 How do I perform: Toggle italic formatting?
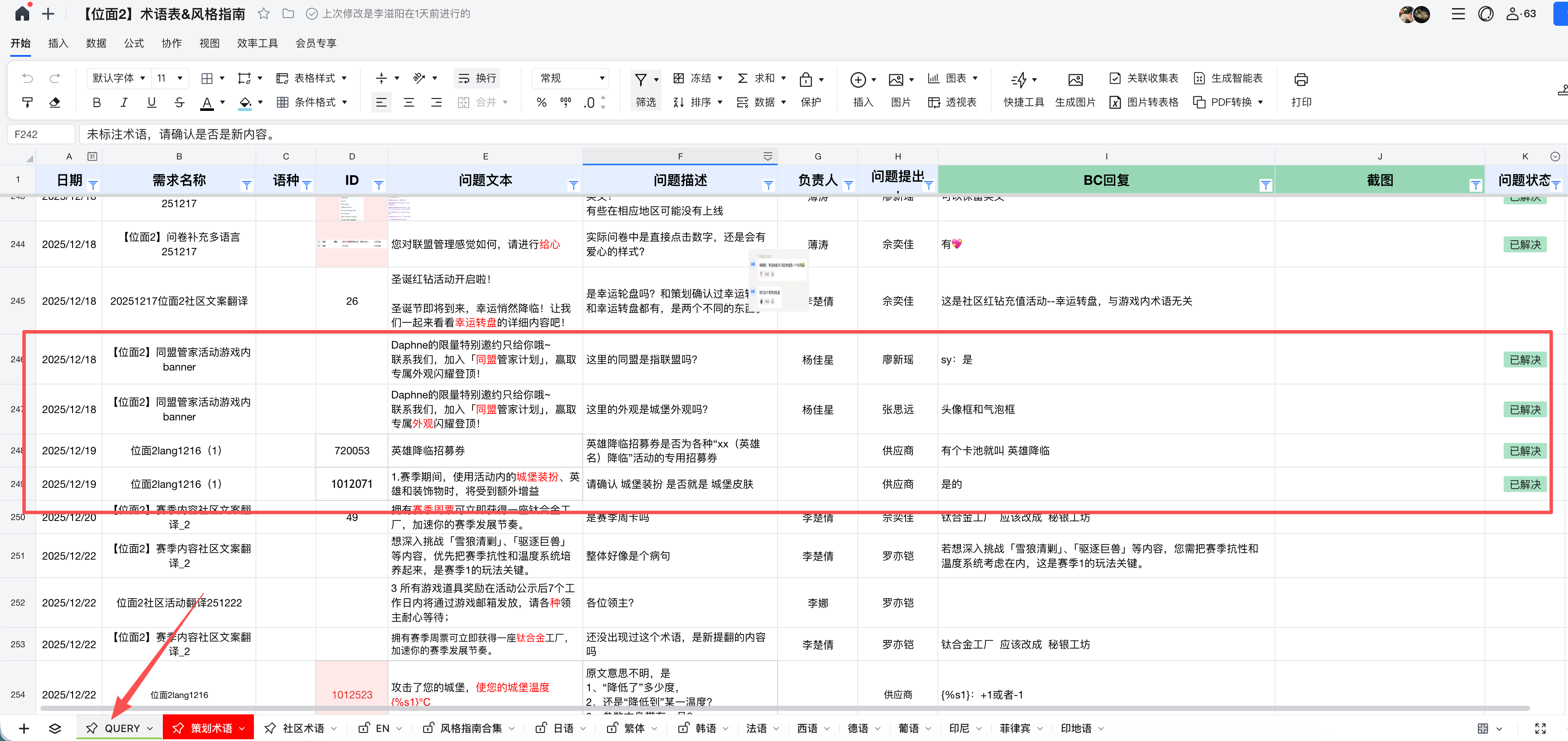(124, 102)
